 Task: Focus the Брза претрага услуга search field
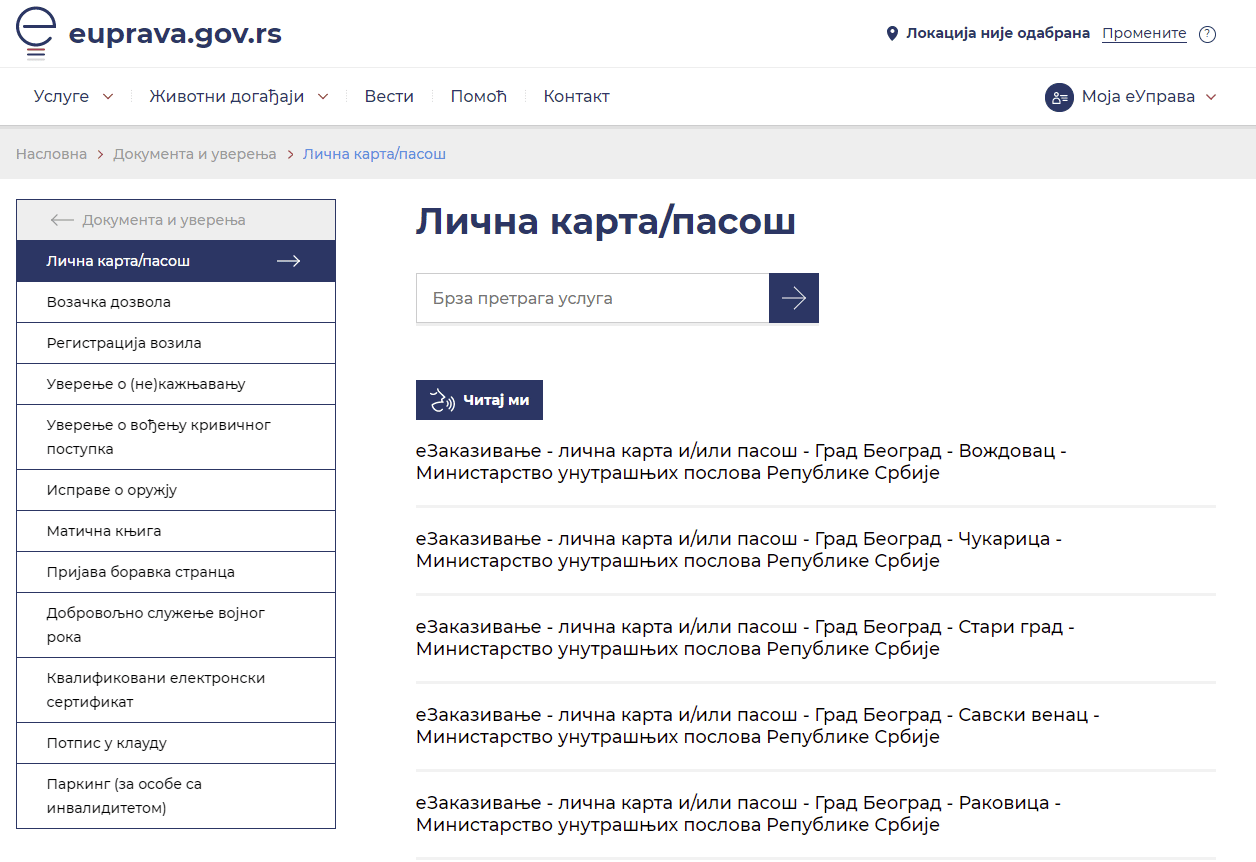coord(592,298)
